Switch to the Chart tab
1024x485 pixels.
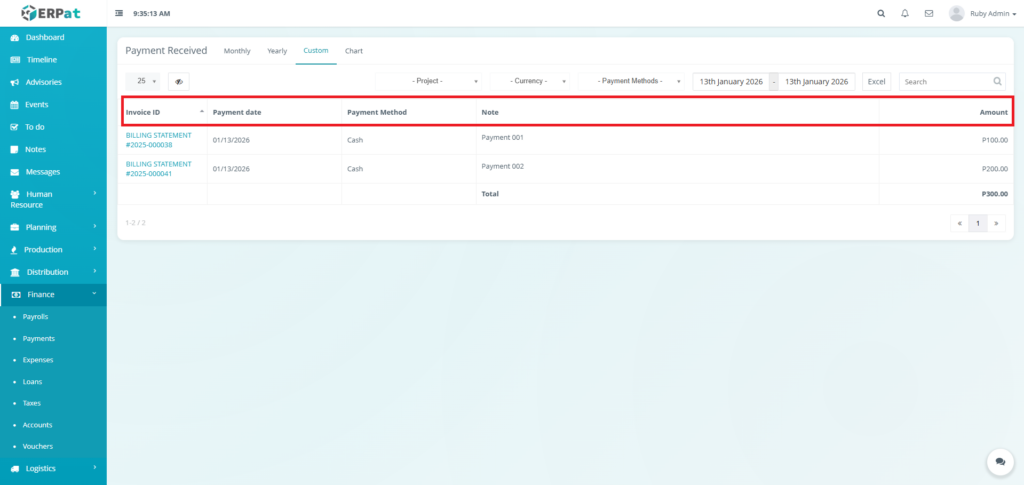pyautogui.click(x=354, y=51)
